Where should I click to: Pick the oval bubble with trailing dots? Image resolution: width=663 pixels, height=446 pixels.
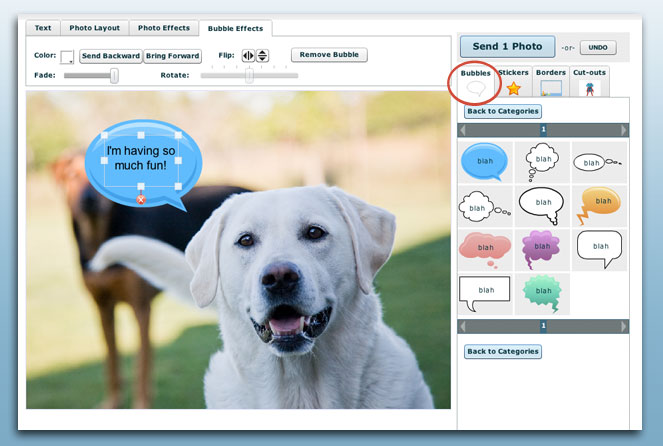click(x=599, y=162)
